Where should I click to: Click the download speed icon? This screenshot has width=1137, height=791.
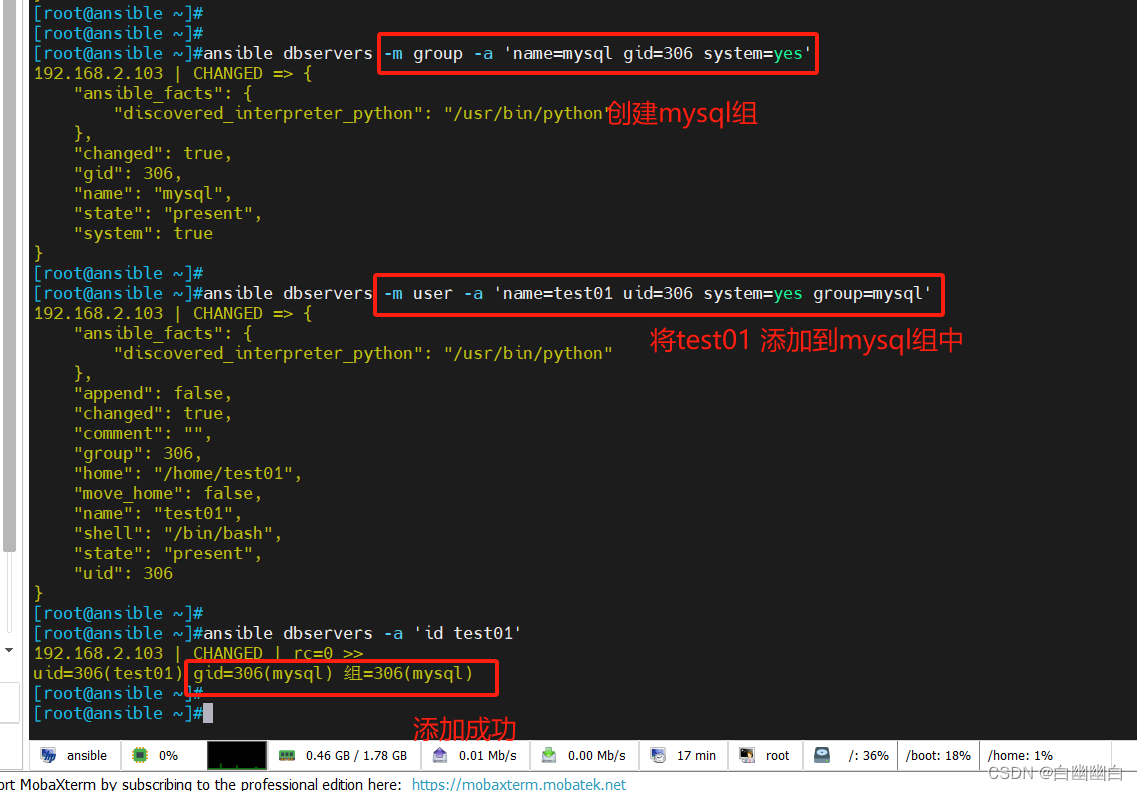coord(549,756)
